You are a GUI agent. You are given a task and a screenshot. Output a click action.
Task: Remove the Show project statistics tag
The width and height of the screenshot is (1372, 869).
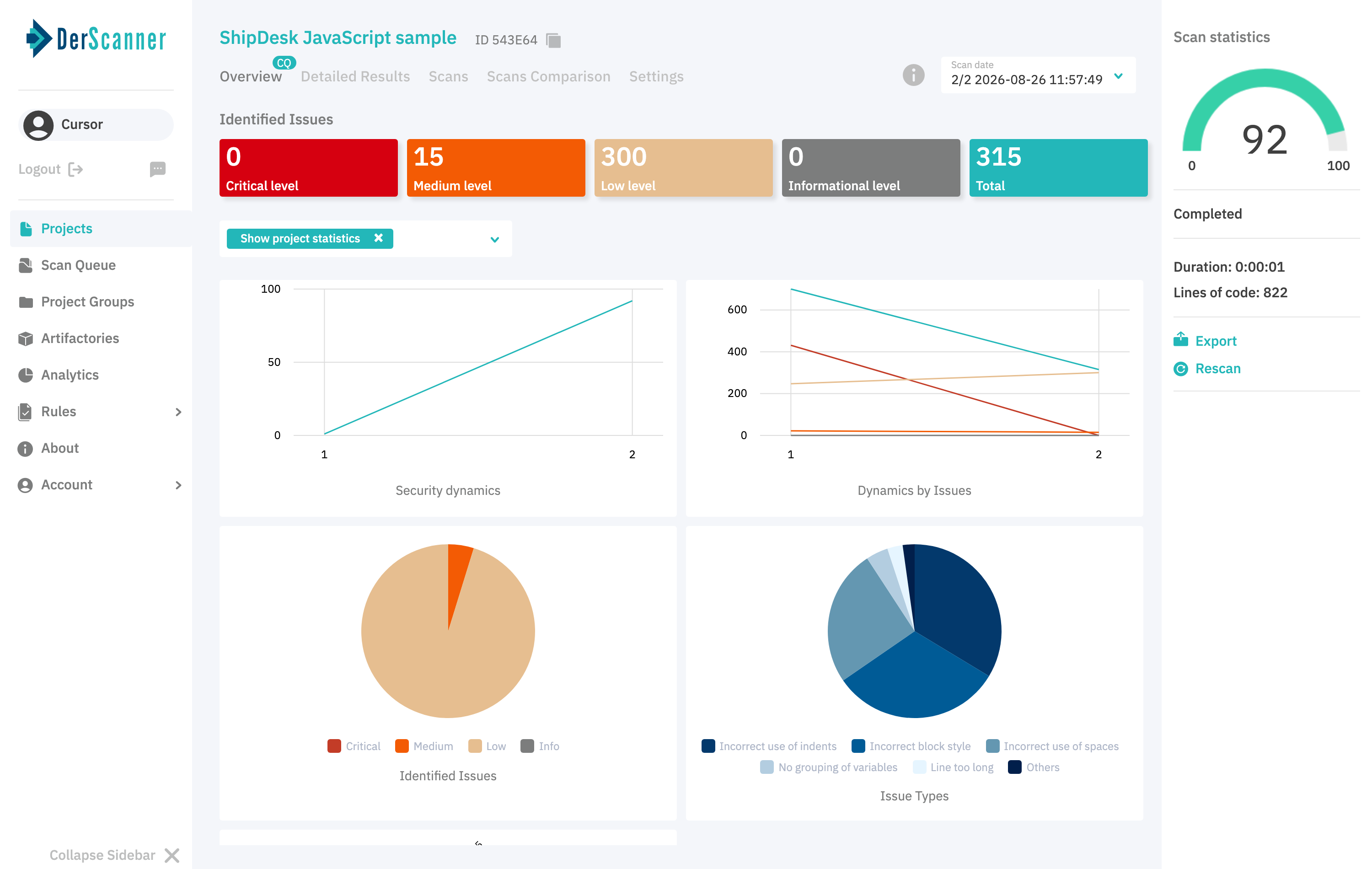point(378,238)
